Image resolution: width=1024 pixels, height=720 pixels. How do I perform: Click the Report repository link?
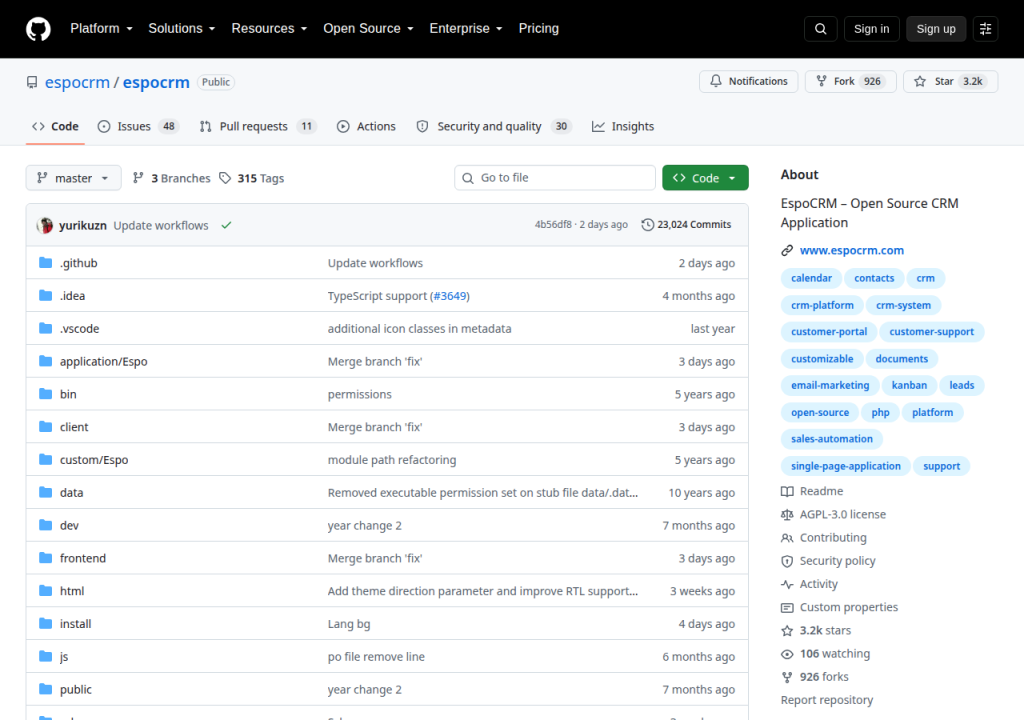coord(827,700)
